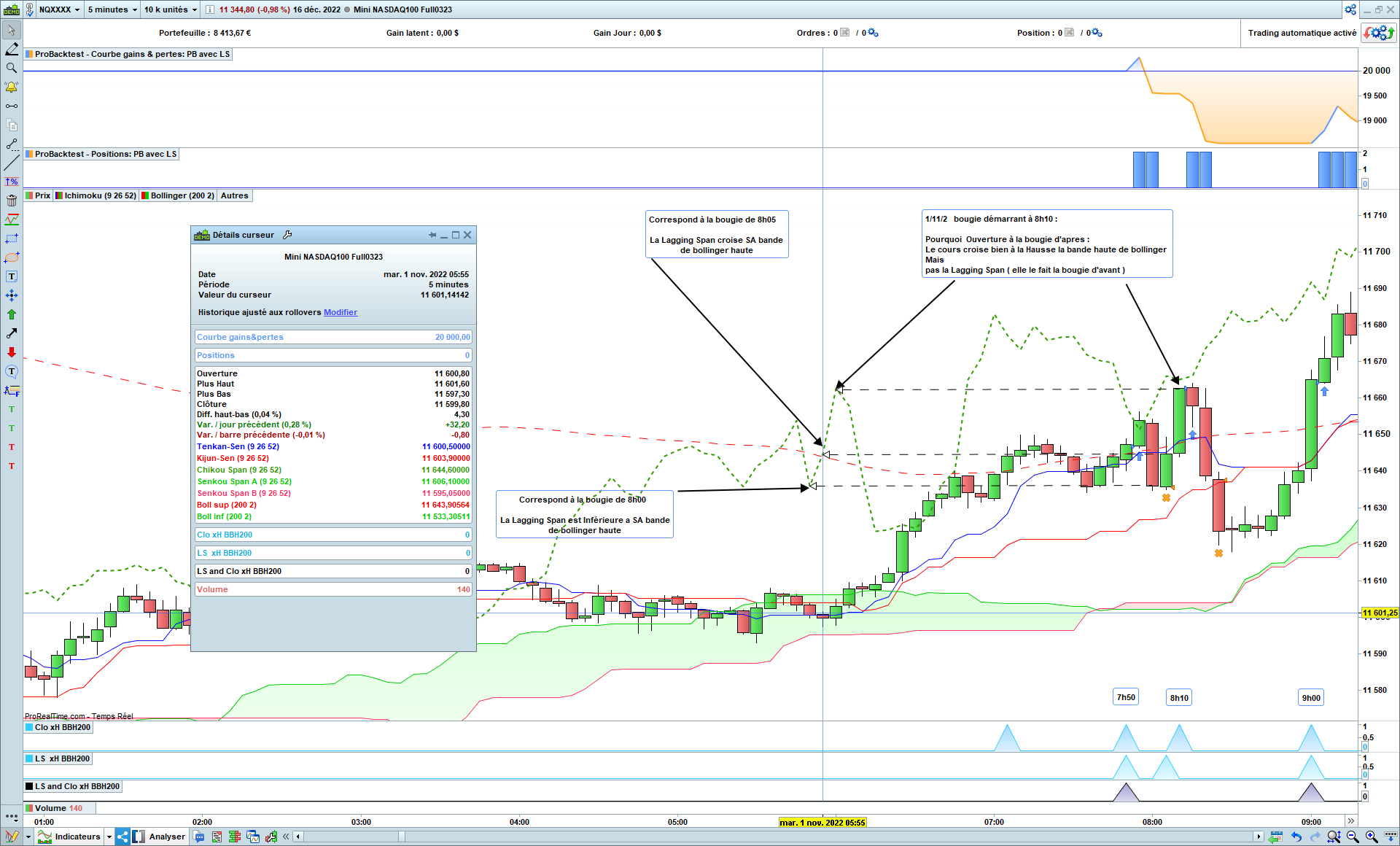
Task: Toggle the magnifier zoom tool
Action: click(x=12, y=68)
